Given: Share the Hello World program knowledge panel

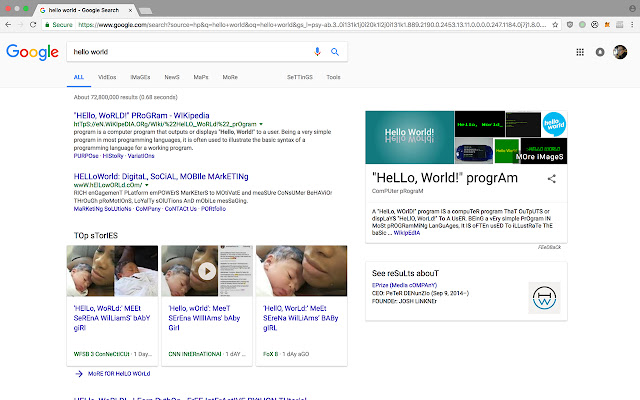Looking at the screenshot, I should [551, 178].
